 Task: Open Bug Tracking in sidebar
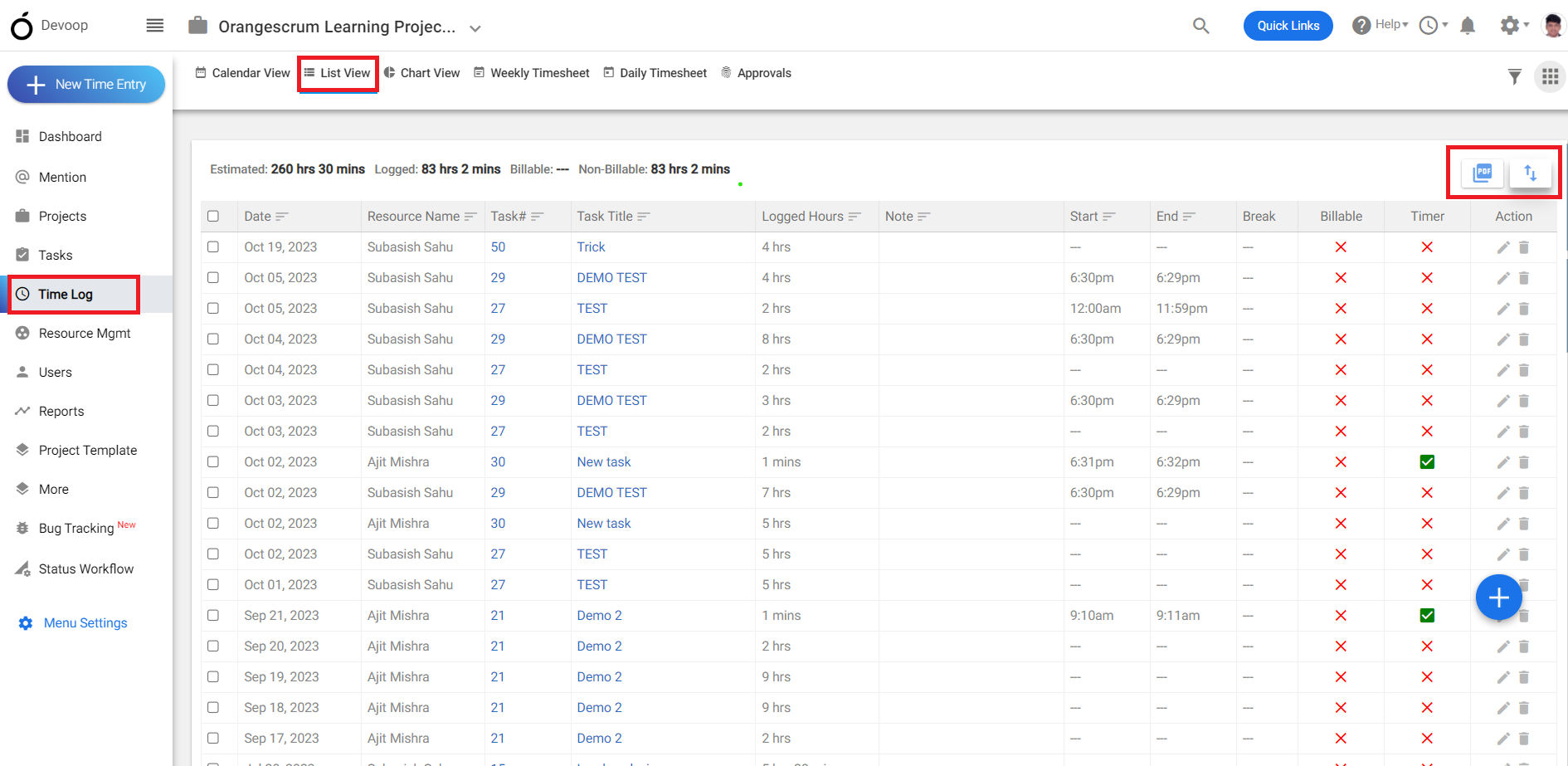click(x=75, y=529)
